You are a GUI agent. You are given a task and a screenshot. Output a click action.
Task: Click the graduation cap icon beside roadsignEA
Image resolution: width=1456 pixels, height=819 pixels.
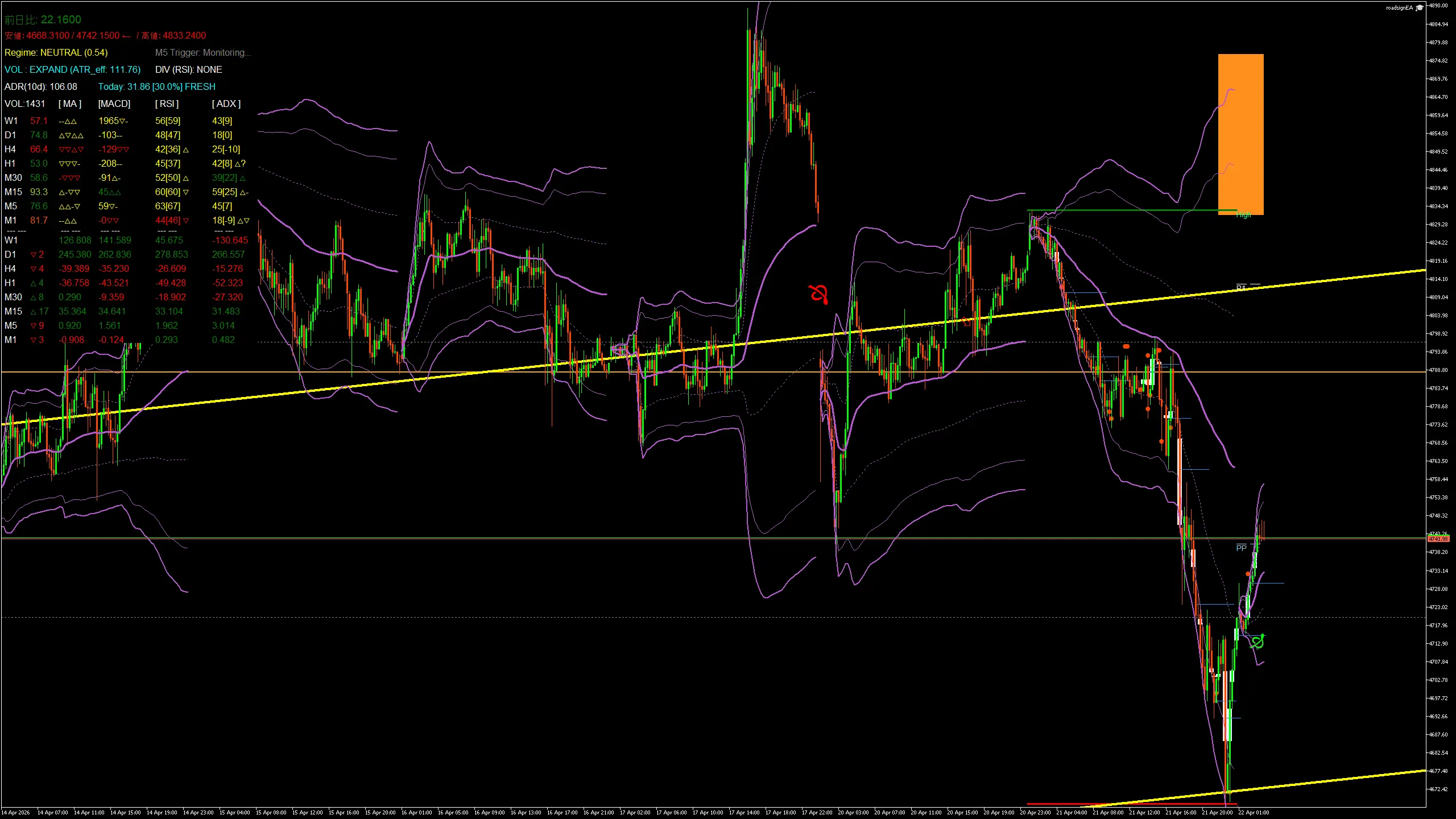point(1420,9)
